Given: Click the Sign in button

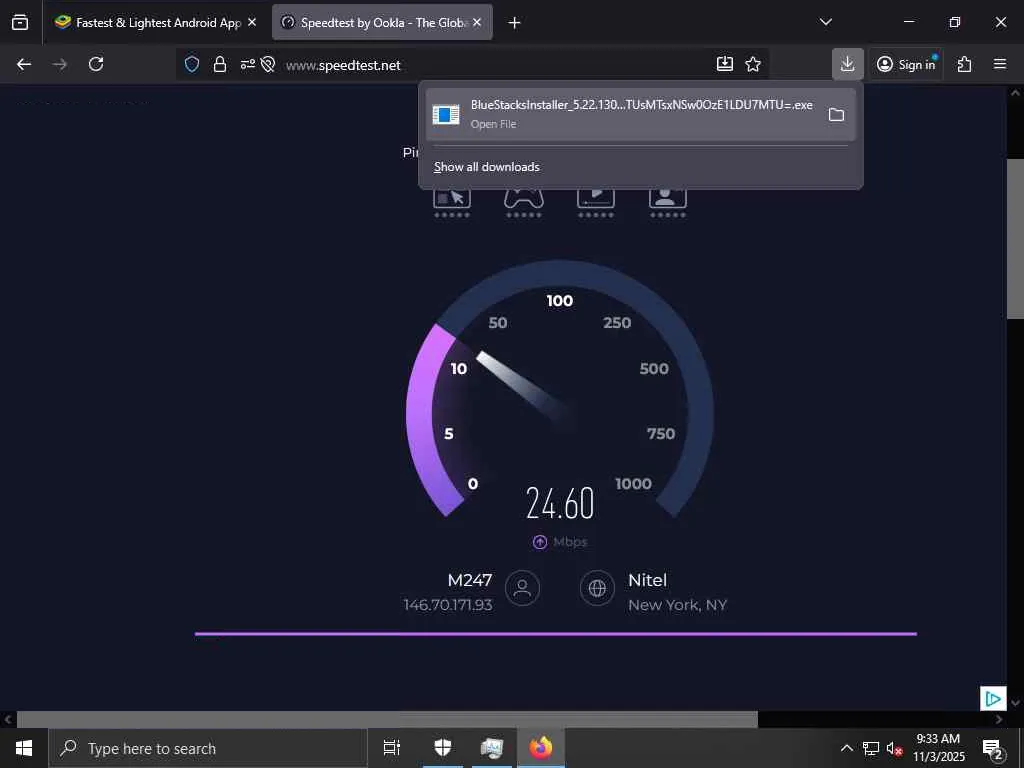Looking at the screenshot, I should tap(906, 64).
